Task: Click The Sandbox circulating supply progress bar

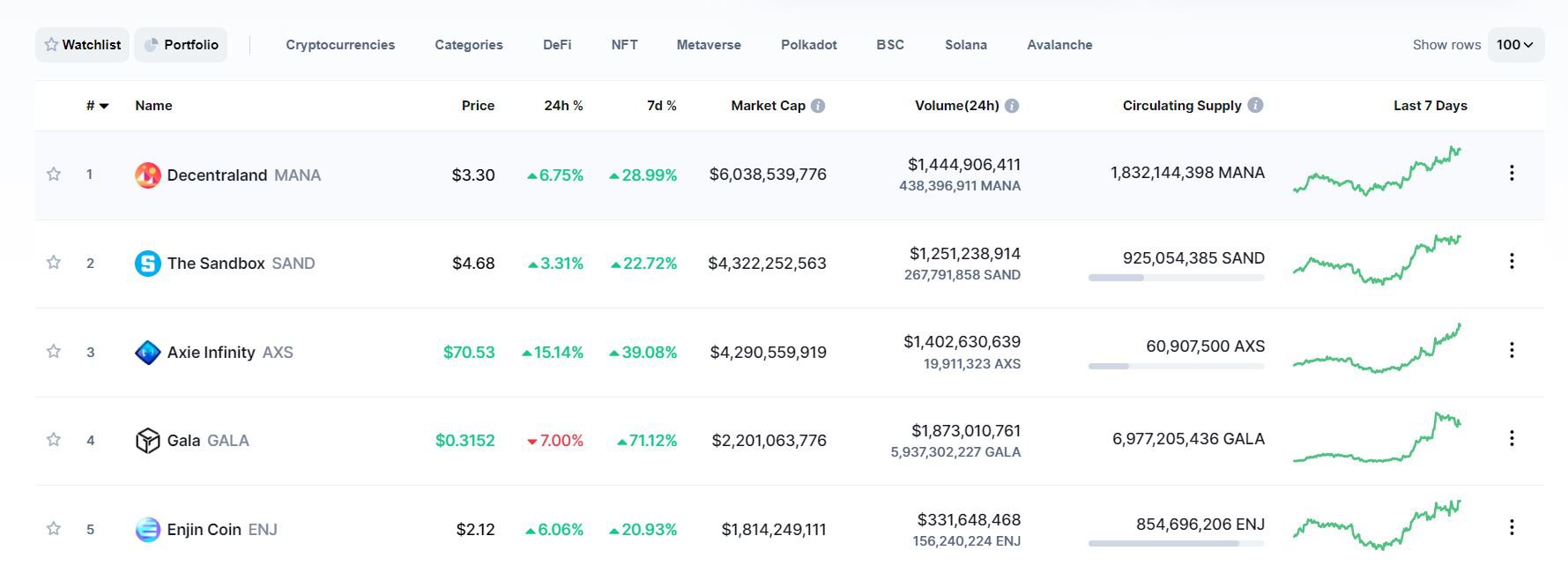Action: [1176, 278]
